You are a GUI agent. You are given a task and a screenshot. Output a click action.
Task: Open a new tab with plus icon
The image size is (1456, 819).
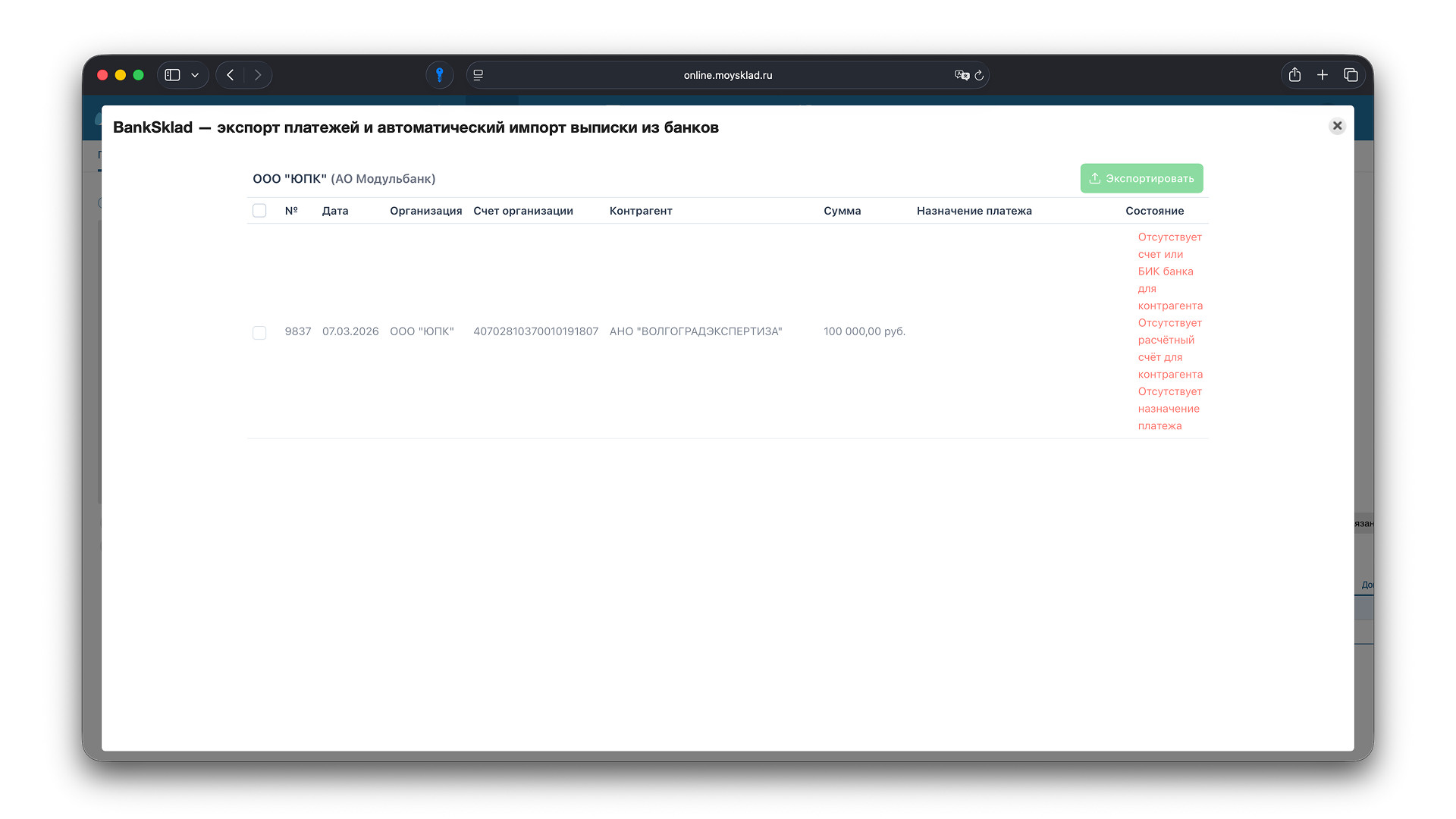click(1323, 75)
